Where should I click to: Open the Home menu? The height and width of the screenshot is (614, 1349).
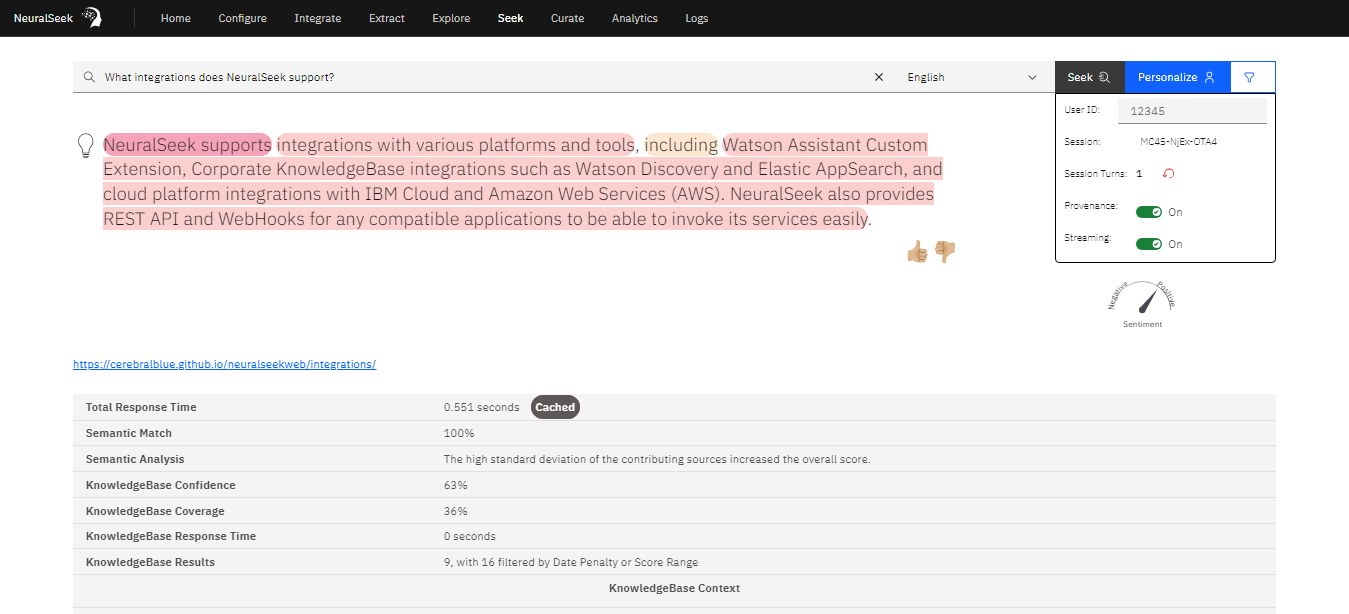point(176,18)
